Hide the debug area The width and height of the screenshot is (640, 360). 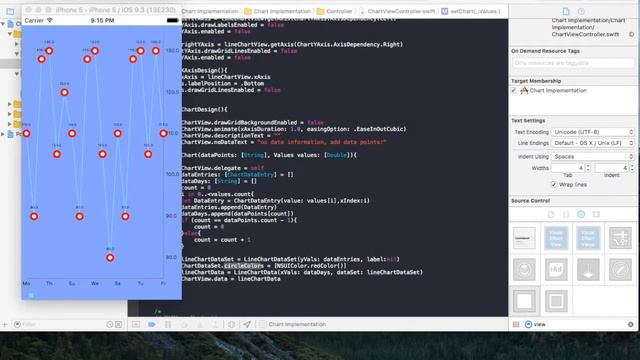click(136, 324)
